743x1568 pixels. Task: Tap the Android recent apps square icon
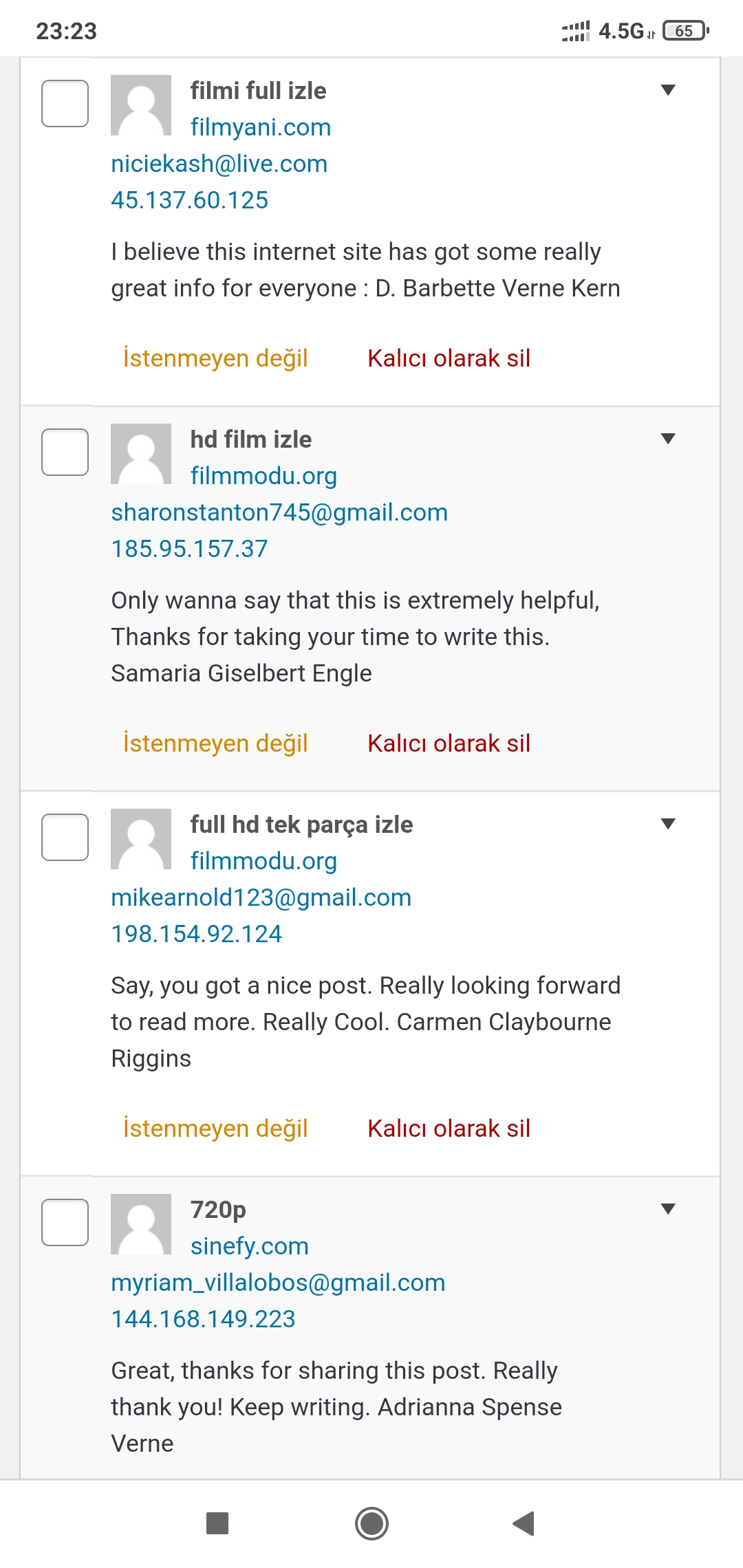point(217,1523)
